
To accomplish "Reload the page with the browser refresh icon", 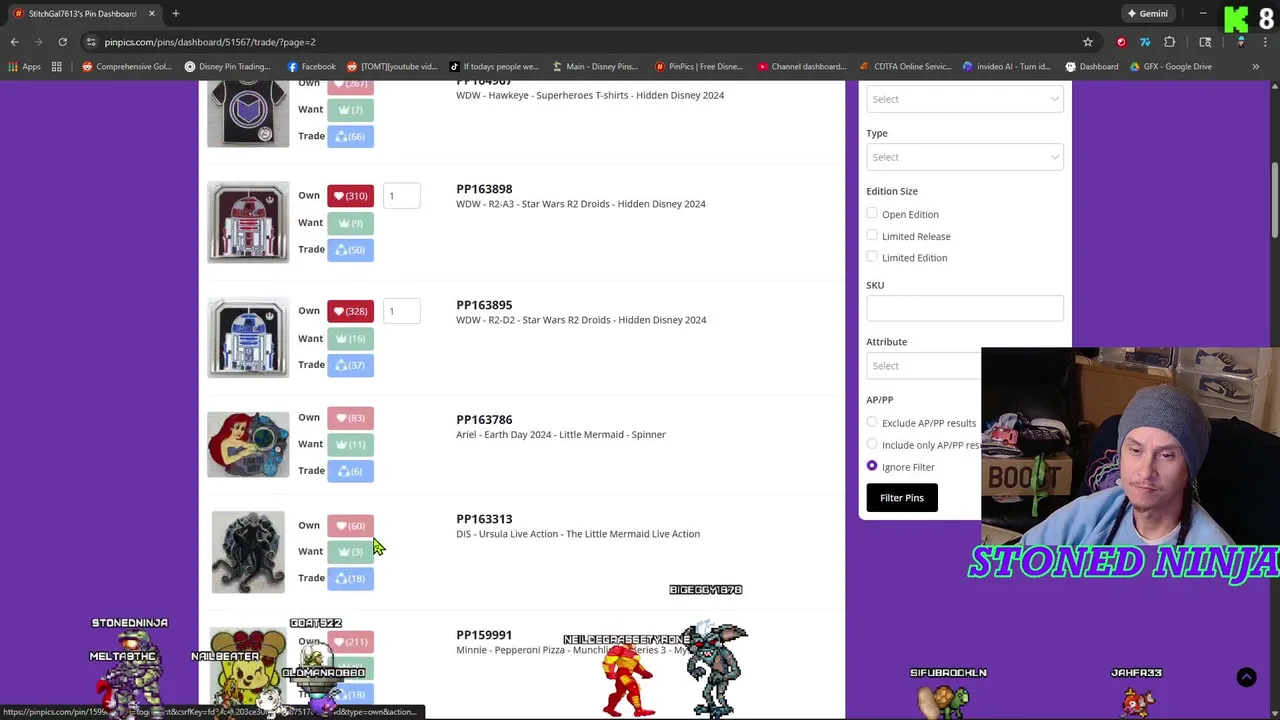I will (x=62, y=42).
